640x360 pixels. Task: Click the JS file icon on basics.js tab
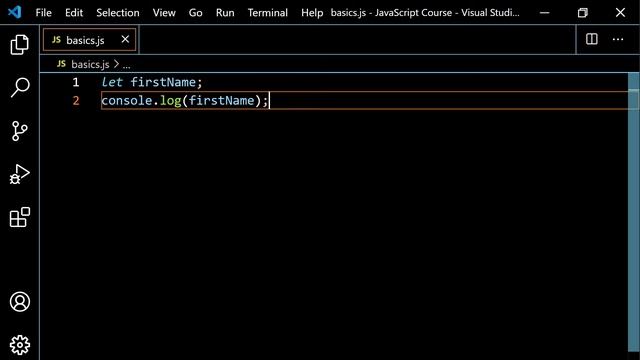coord(56,40)
